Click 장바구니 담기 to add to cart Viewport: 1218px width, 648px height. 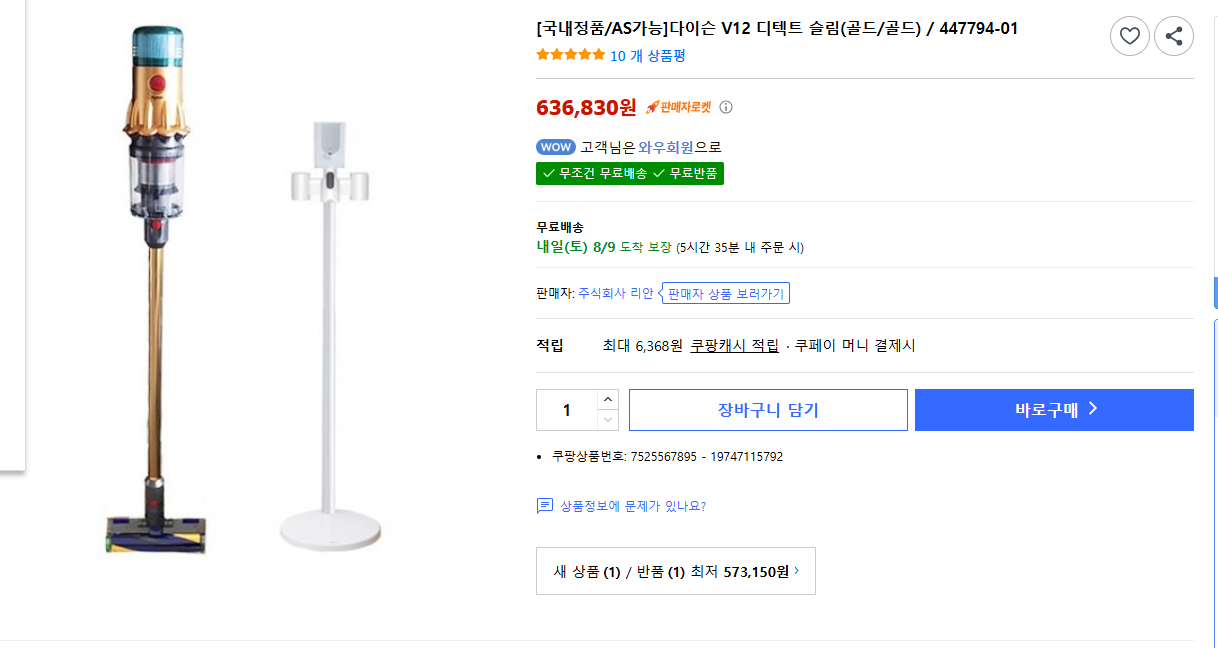coord(768,409)
